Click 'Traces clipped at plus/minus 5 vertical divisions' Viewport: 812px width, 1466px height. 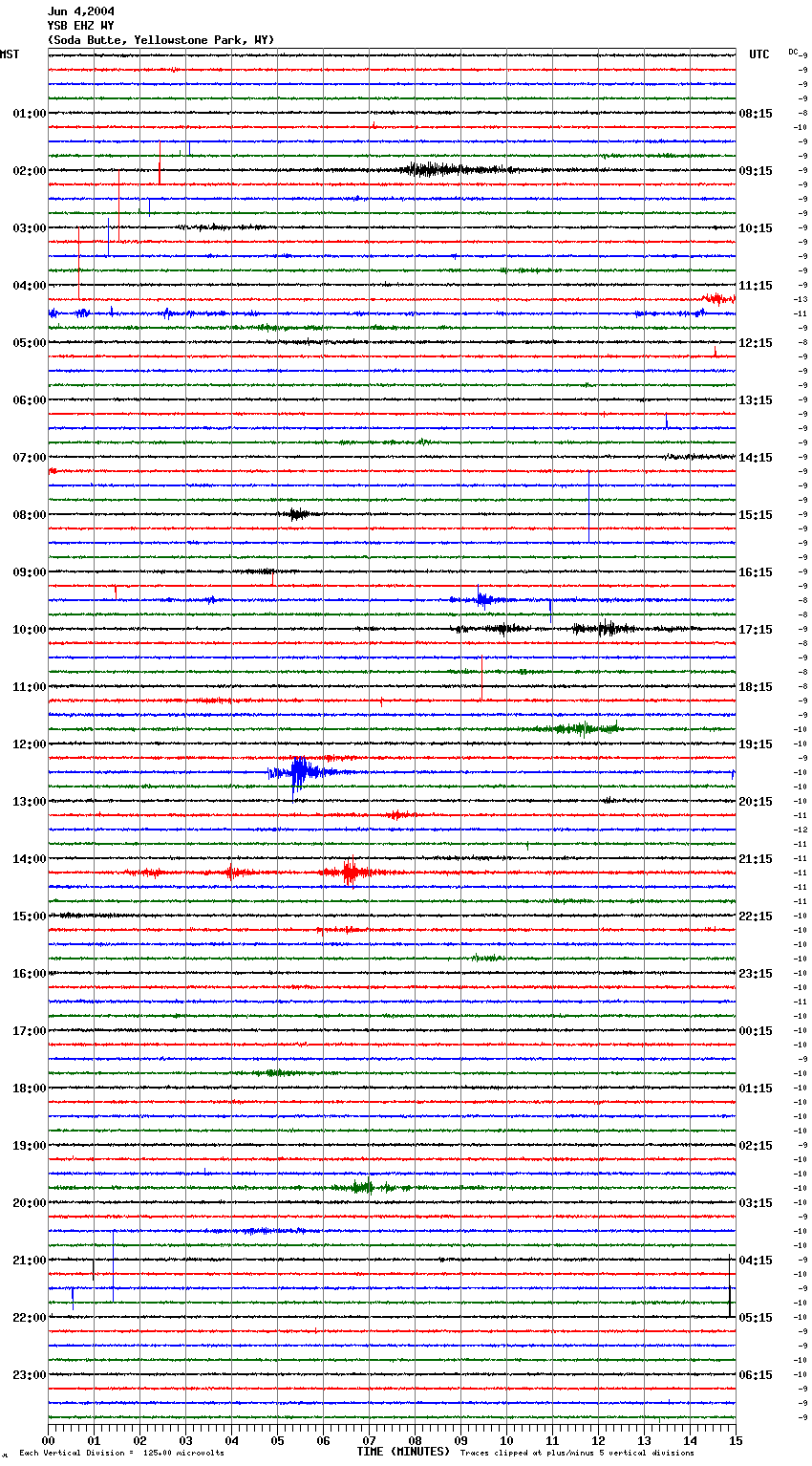tap(577, 1454)
